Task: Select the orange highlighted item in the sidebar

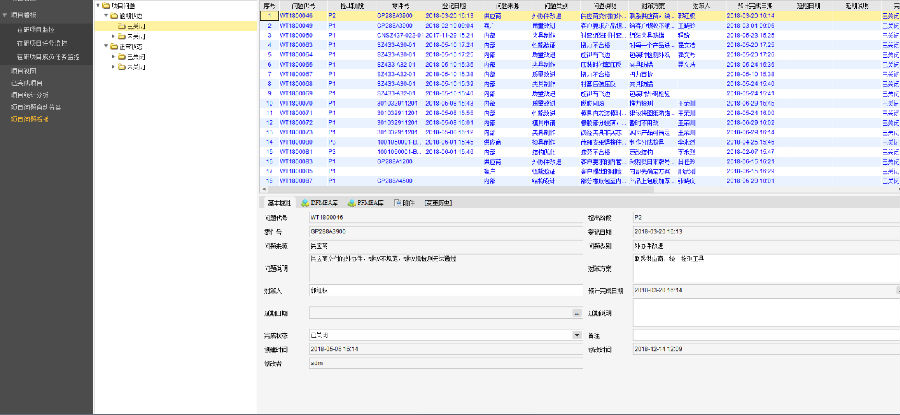Action: (x=30, y=119)
